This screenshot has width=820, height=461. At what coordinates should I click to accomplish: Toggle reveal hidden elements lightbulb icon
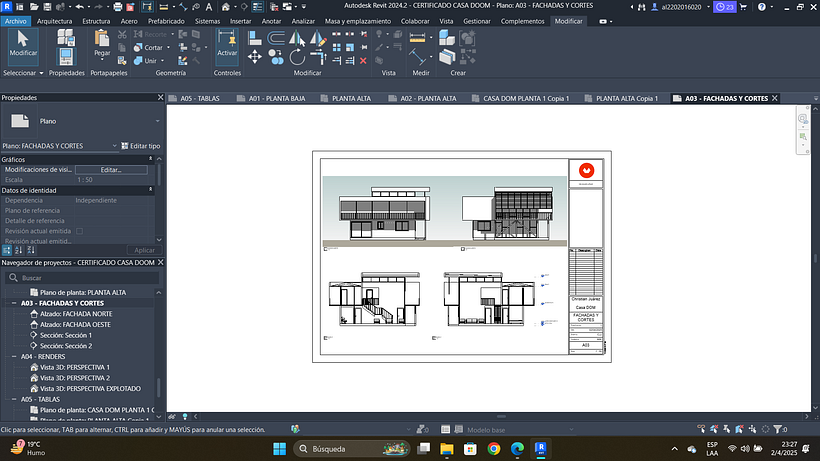pos(185,417)
